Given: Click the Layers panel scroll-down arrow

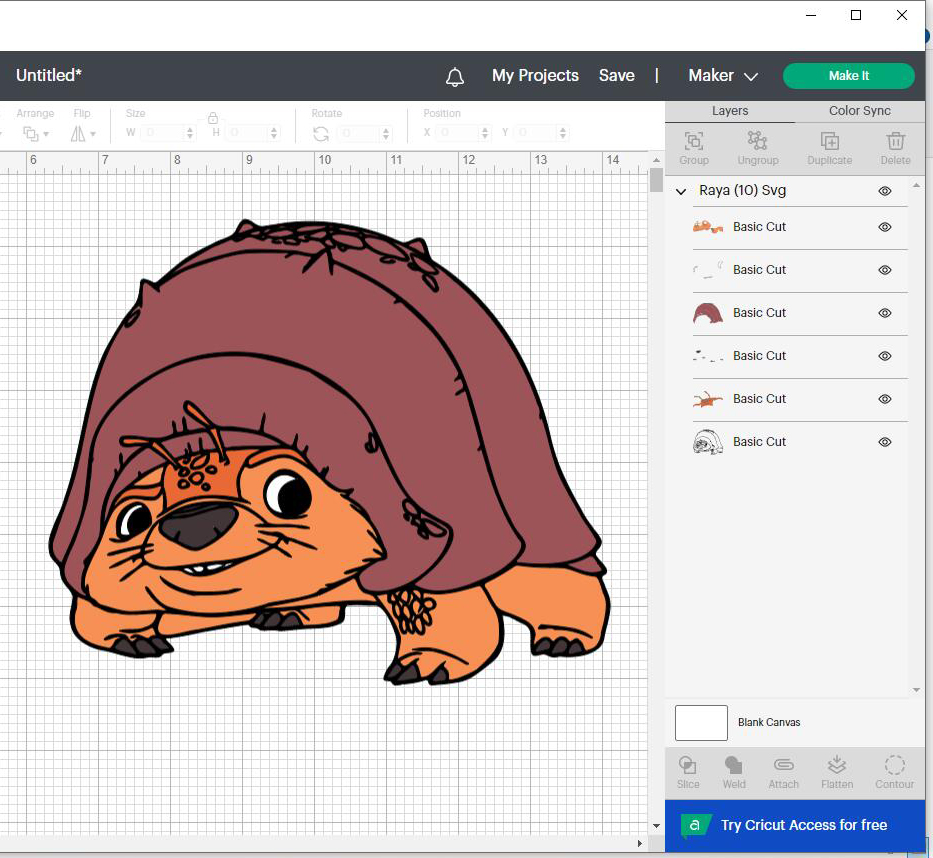Looking at the screenshot, I should click(x=916, y=690).
